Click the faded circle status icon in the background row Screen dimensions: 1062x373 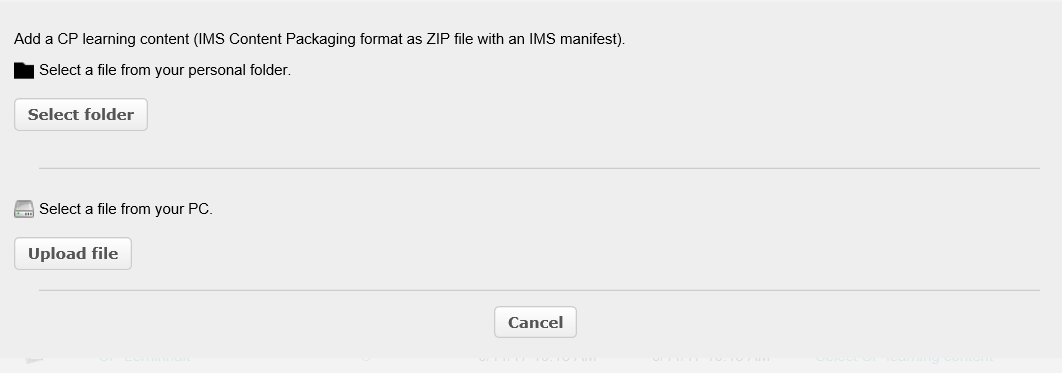point(365,357)
